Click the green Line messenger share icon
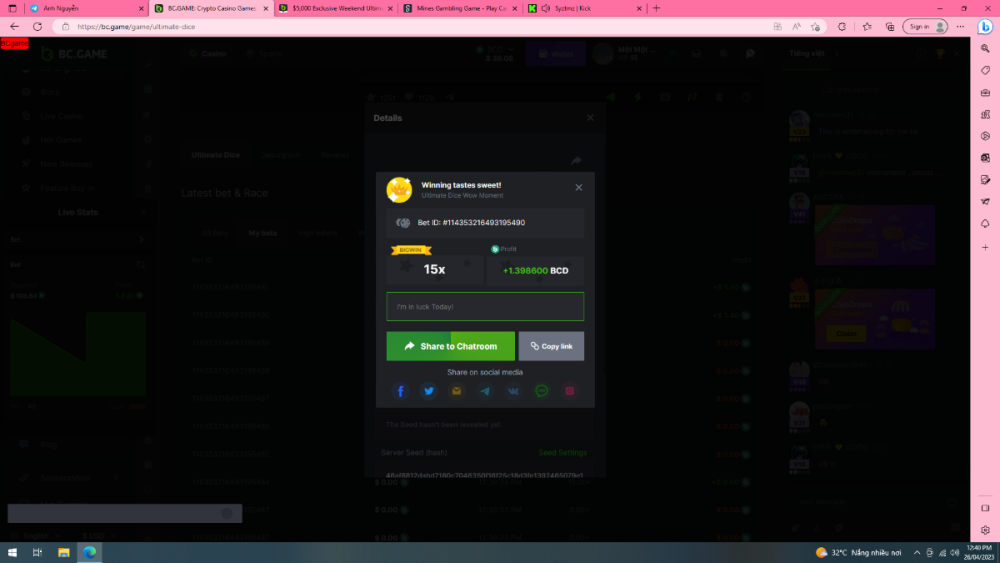The width and height of the screenshot is (1000, 563). [541, 392]
